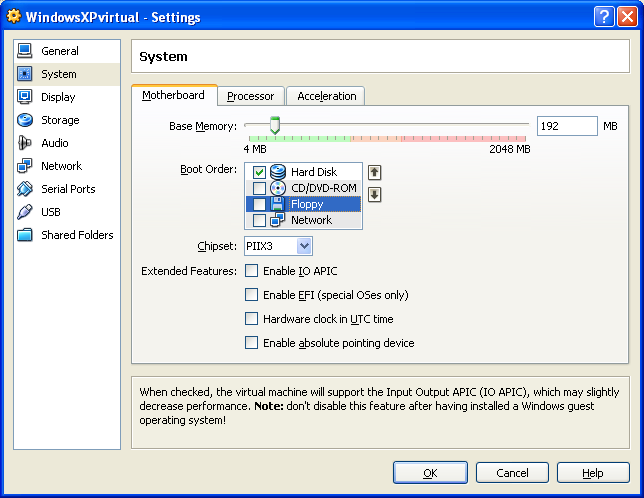Select the Network boot order row

pyautogui.click(x=304, y=220)
